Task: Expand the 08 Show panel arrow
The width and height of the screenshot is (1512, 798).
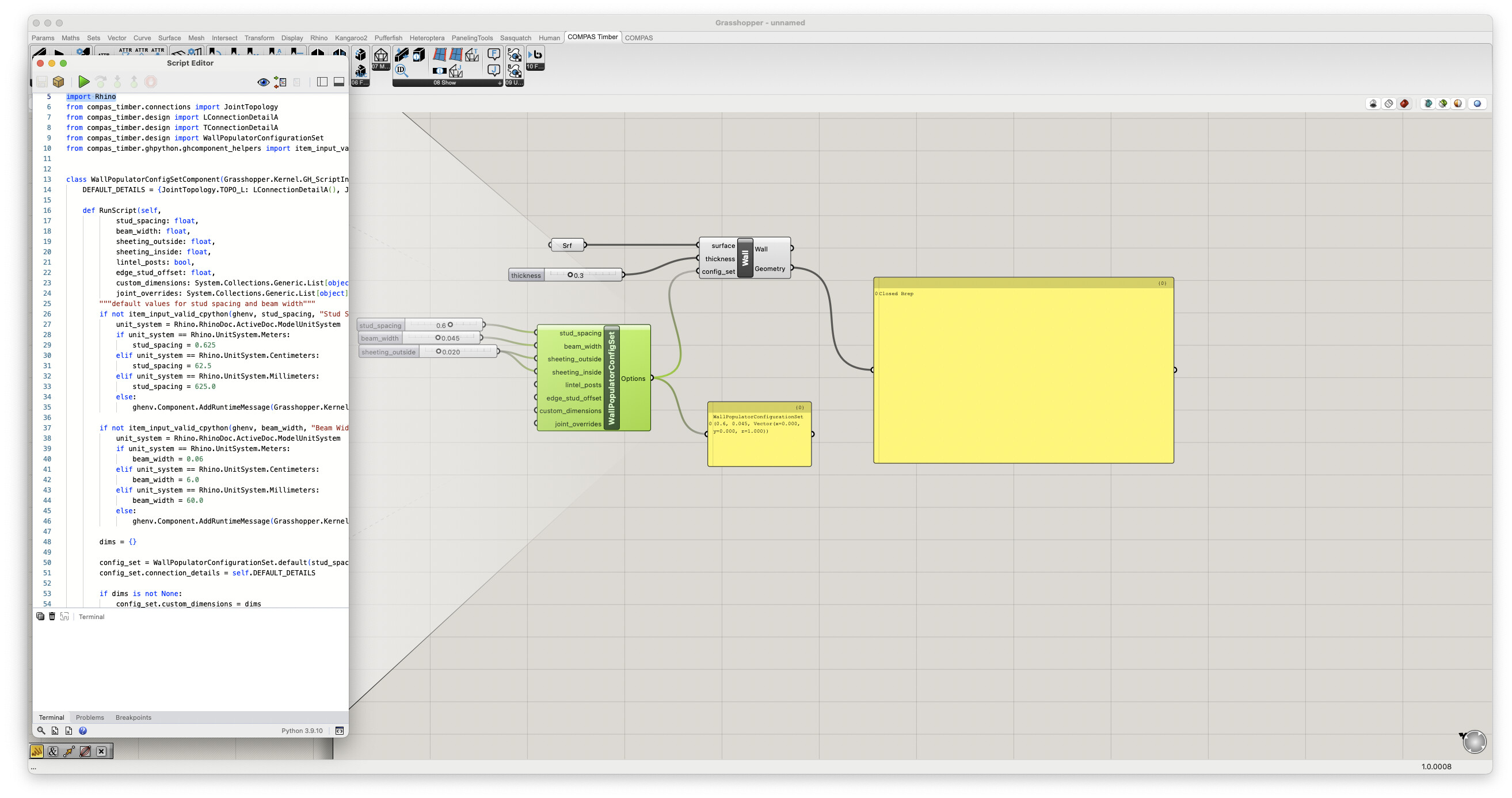Action: tap(500, 83)
